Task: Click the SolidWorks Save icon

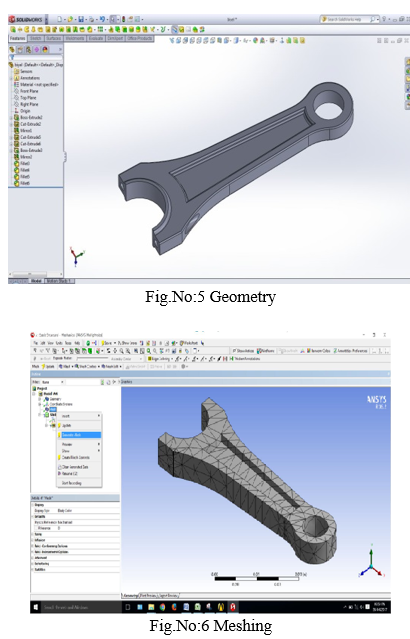Action: (x=81, y=19)
